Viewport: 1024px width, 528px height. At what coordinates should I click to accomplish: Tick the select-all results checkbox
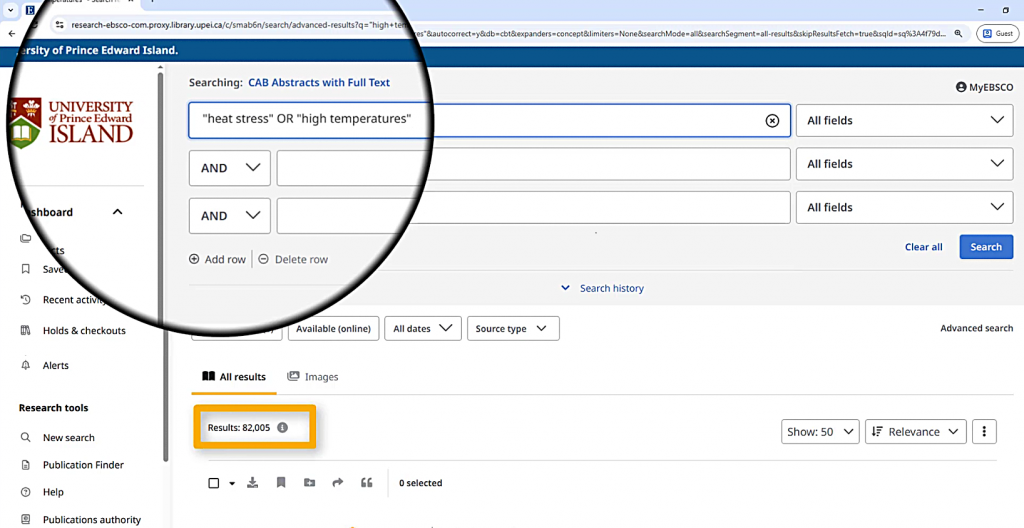[214, 484]
